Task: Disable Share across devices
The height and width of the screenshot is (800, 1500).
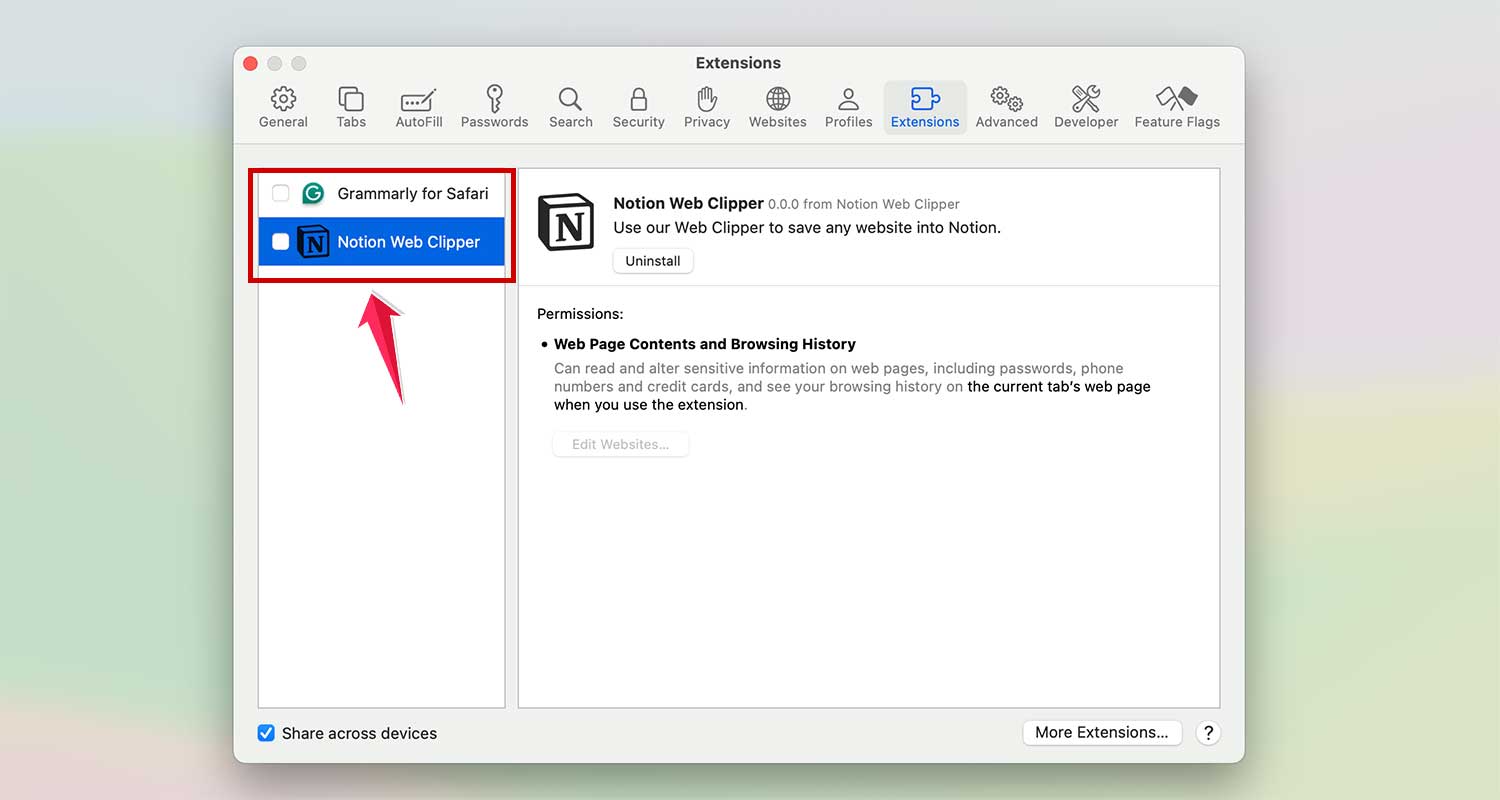Action: (x=266, y=733)
